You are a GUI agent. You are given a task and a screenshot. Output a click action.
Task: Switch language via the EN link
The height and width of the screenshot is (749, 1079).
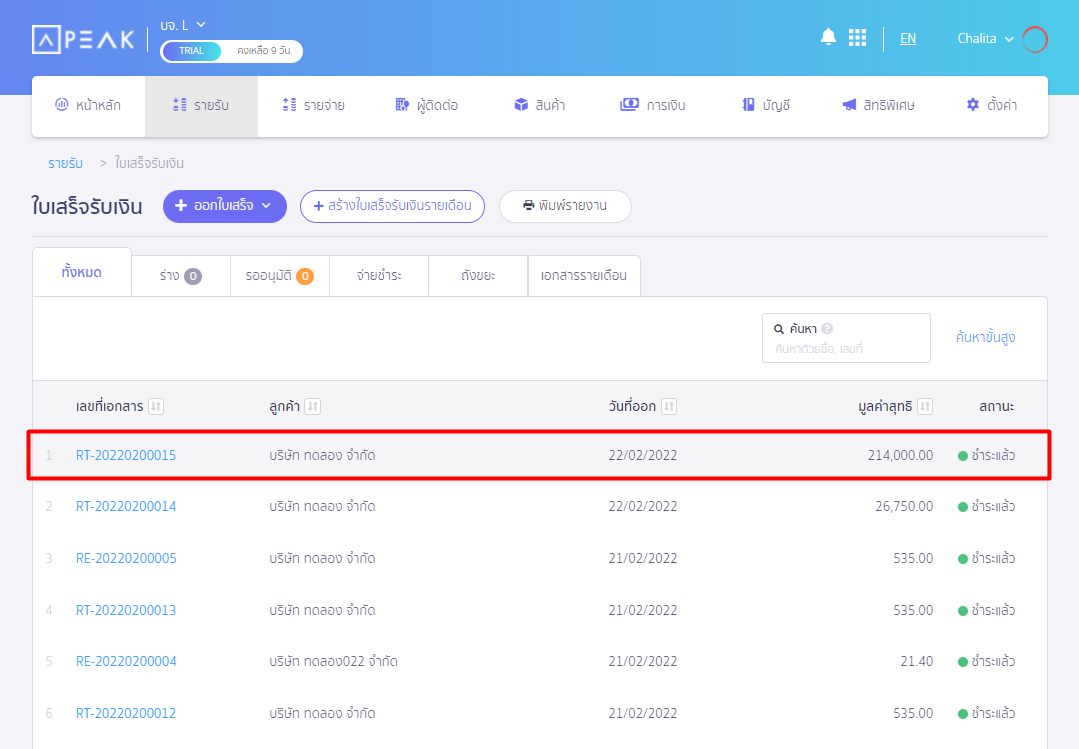coord(908,39)
